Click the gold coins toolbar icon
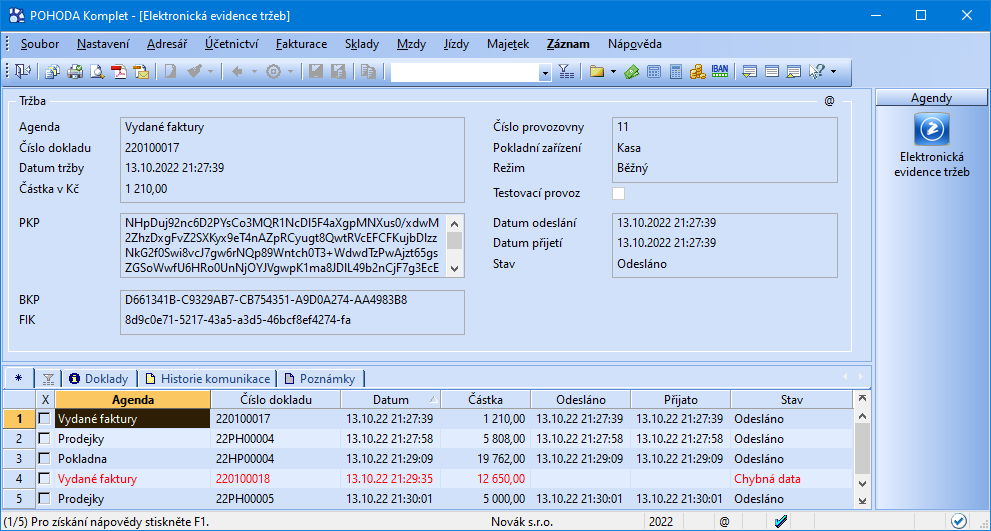 coord(698,71)
